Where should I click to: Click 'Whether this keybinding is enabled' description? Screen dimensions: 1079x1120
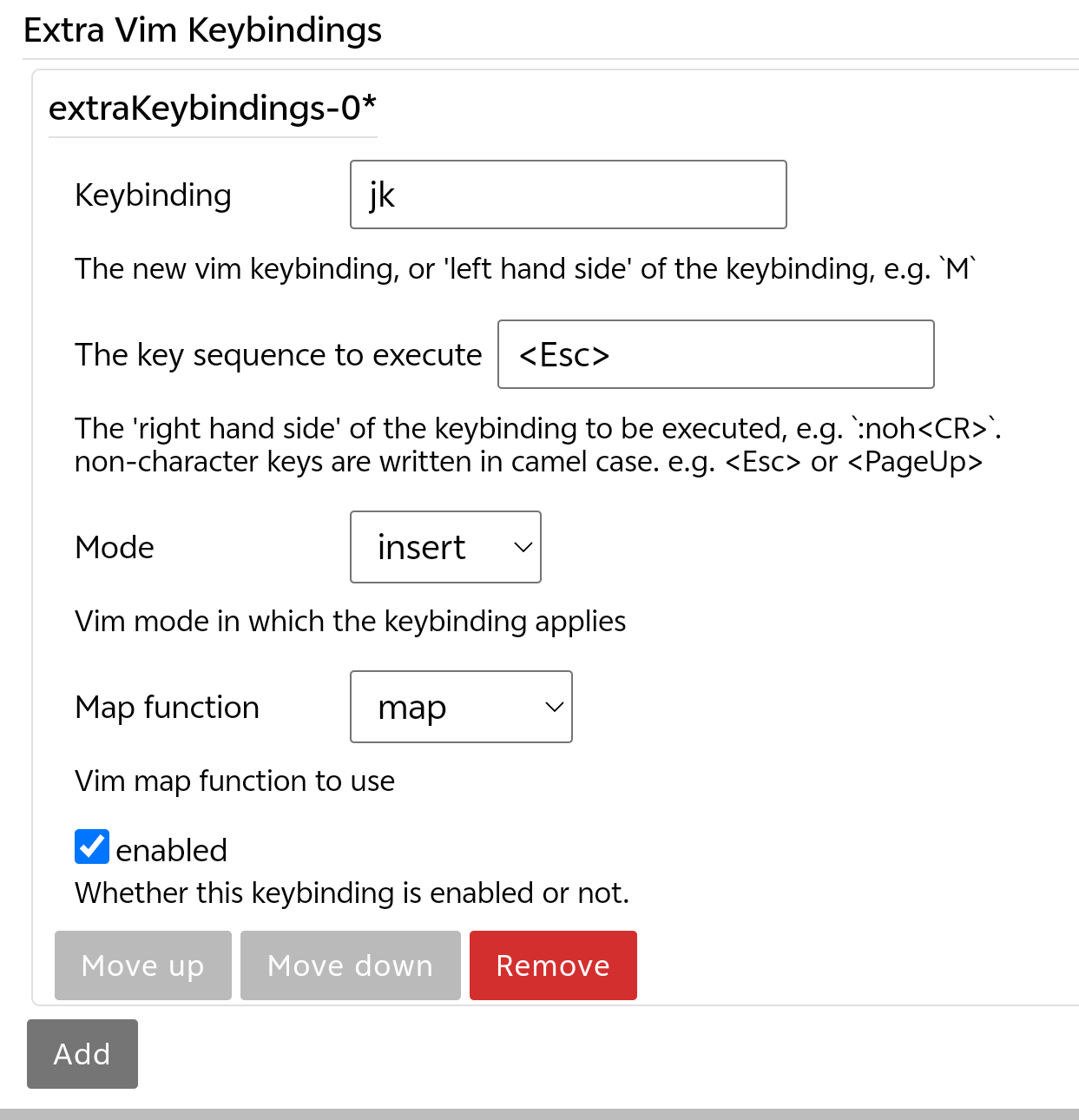click(x=352, y=893)
